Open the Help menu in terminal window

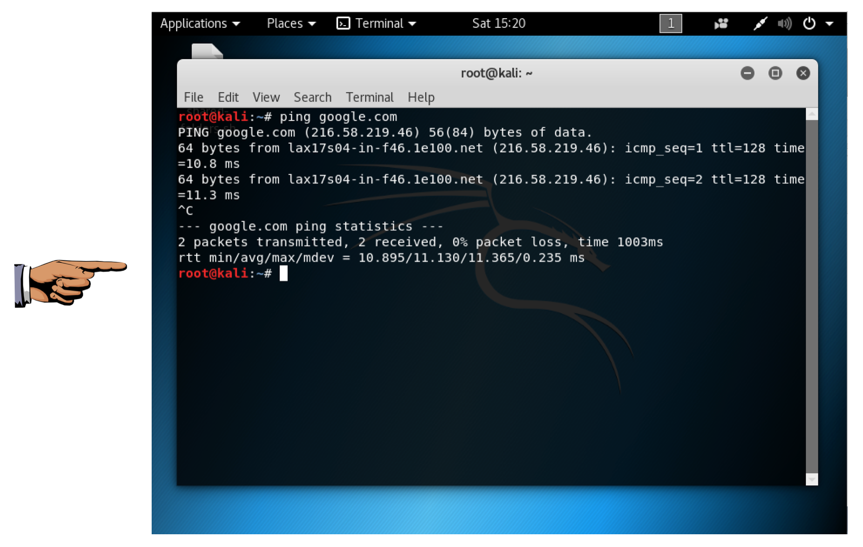(421, 97)
